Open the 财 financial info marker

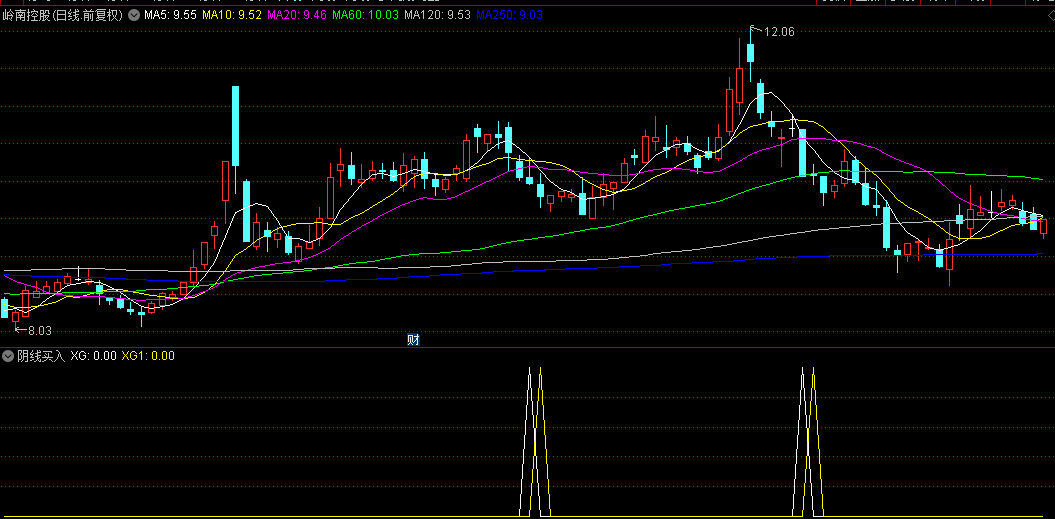tap(413, 340)
